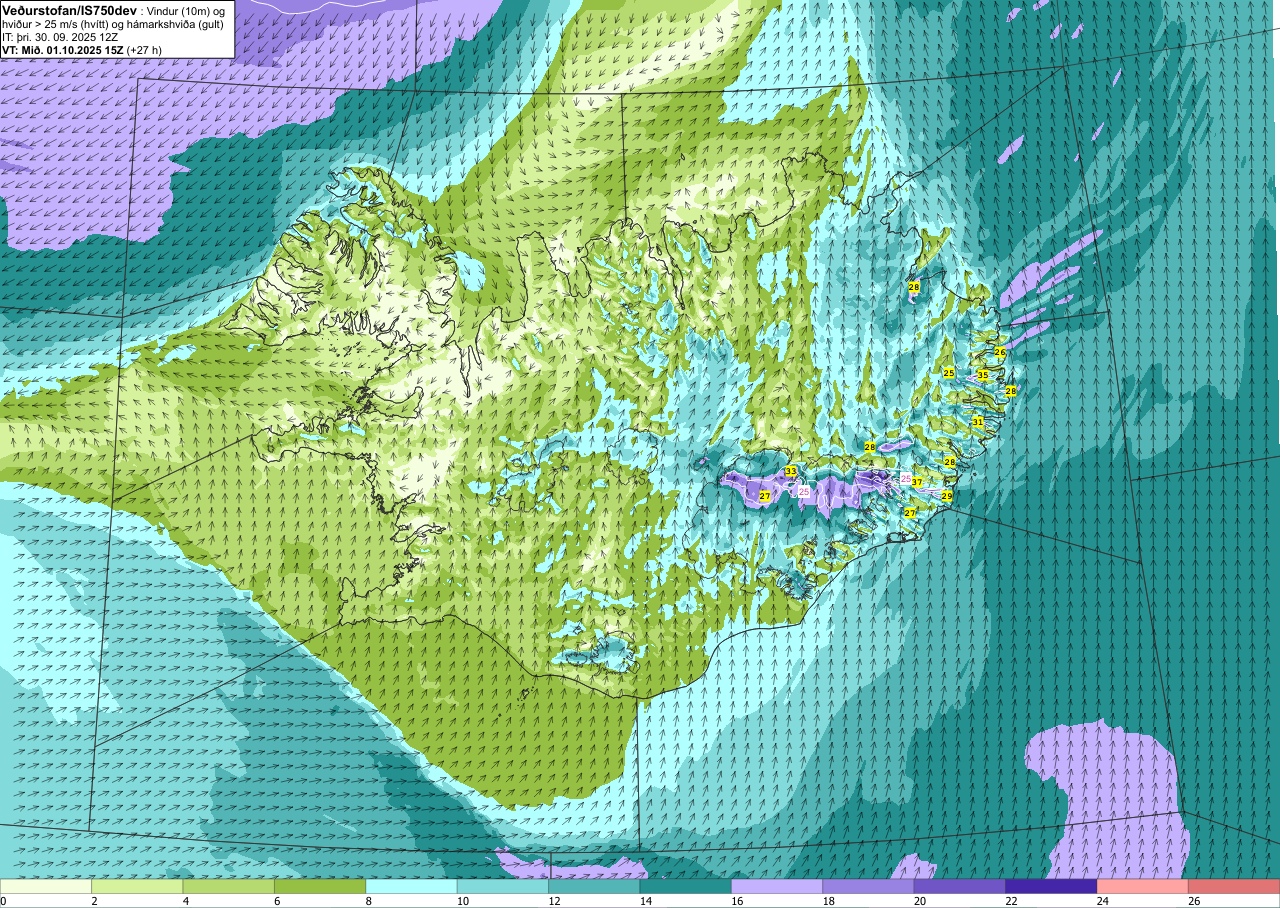Pick the 18–20 m/s light purple legend swatch
Screen dimensions: 1280x908
869,886
